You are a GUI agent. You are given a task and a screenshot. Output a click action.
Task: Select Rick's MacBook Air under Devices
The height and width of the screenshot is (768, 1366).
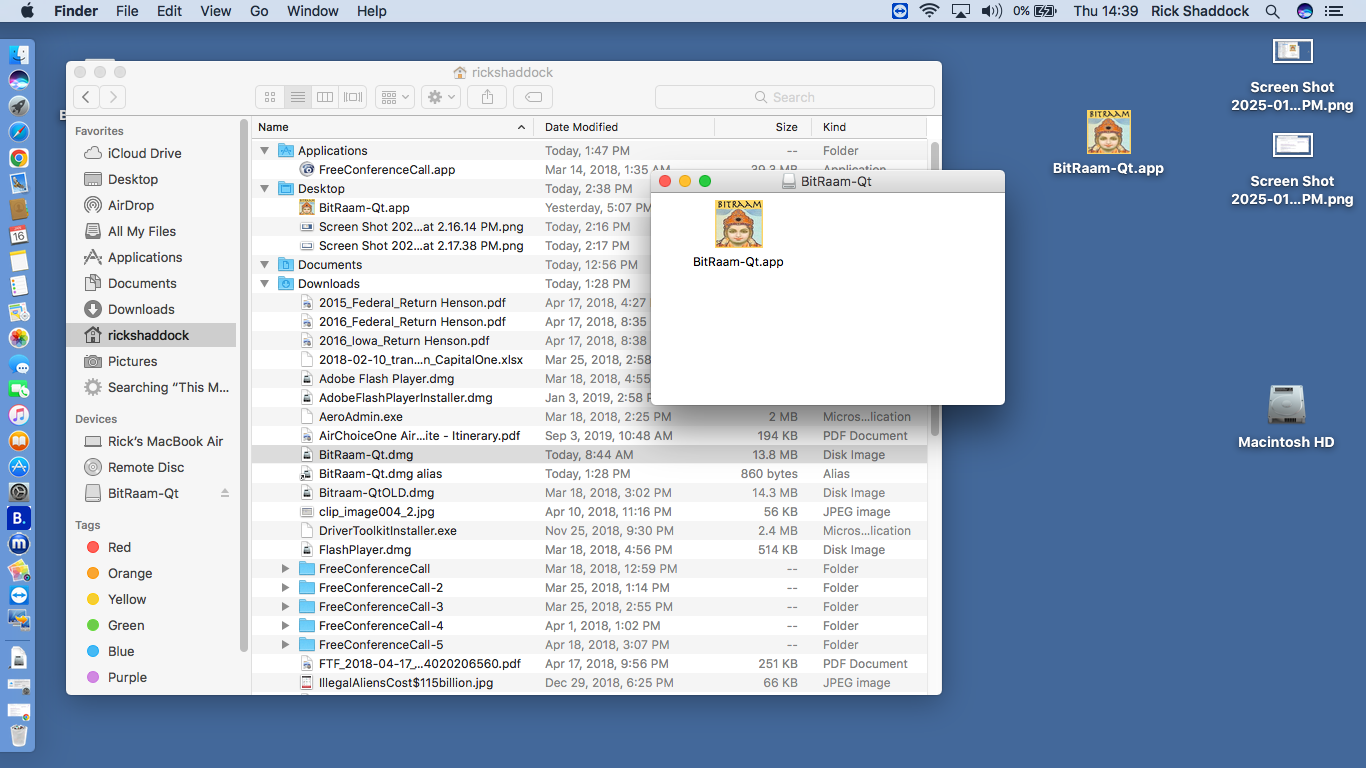[x=165, y=441]
